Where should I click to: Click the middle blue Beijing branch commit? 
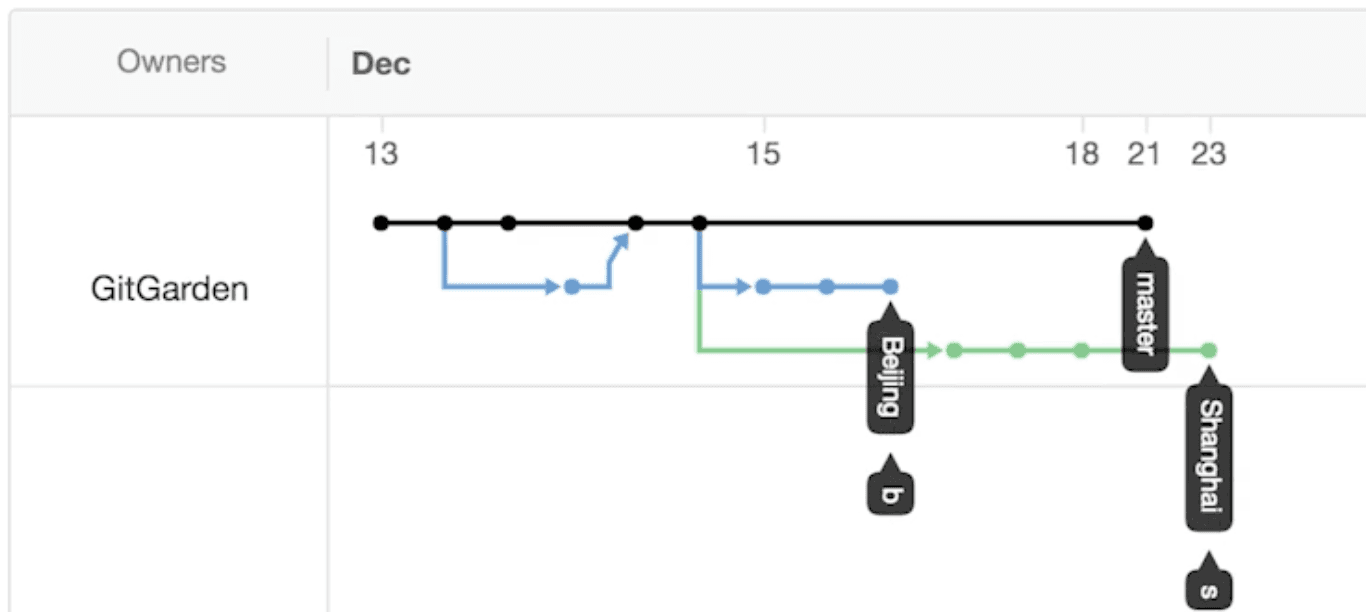pos(827,287)
